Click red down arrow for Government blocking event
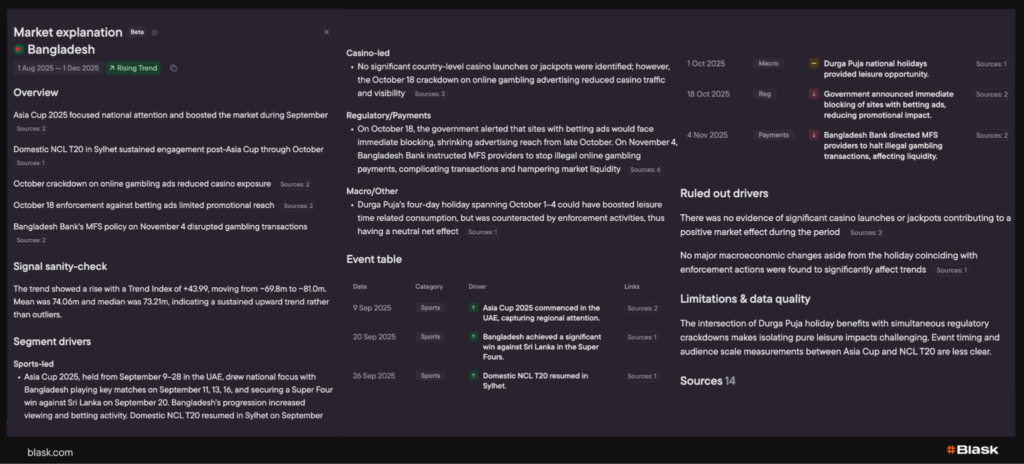 point(814,94)
